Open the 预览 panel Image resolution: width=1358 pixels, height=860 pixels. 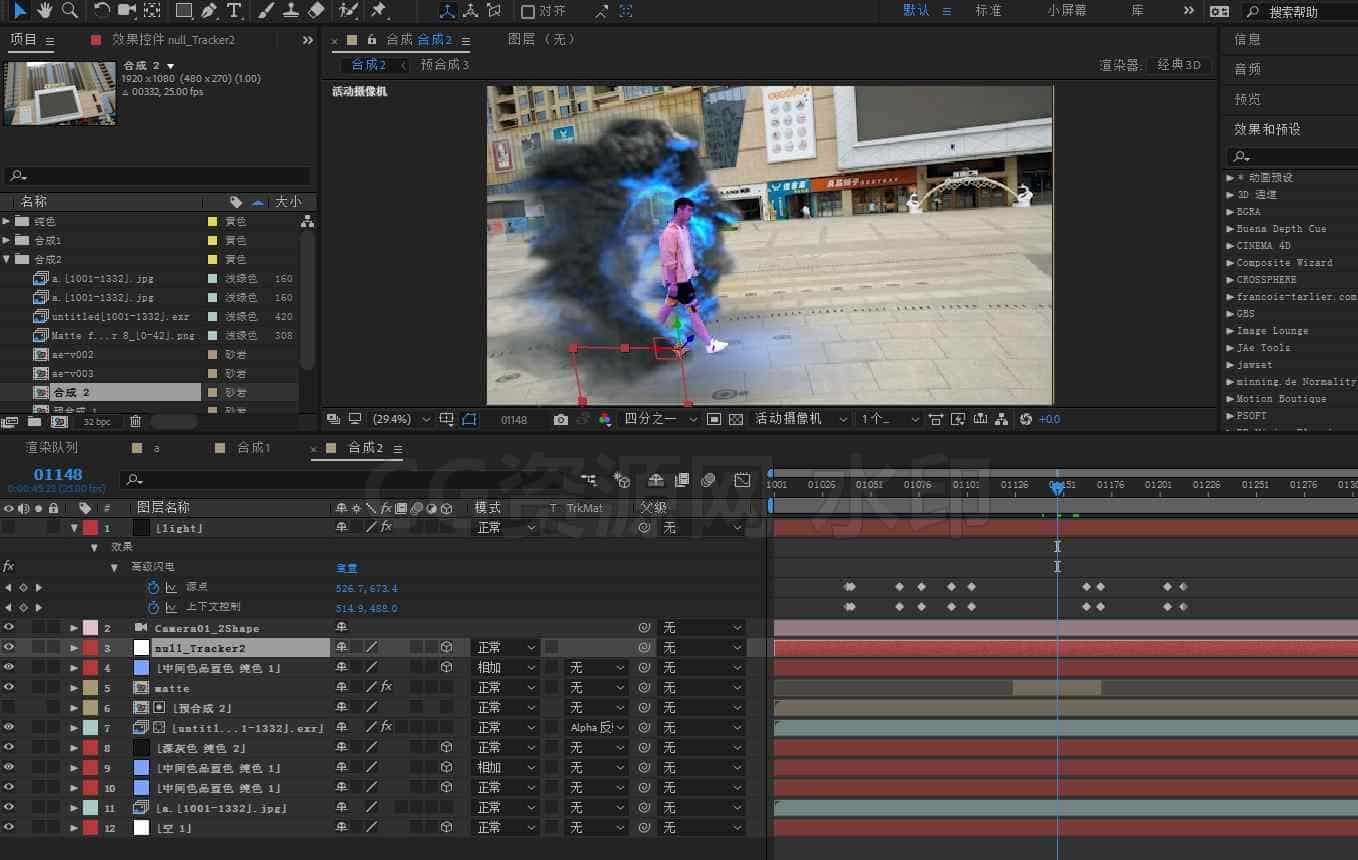pos(1247,99)
